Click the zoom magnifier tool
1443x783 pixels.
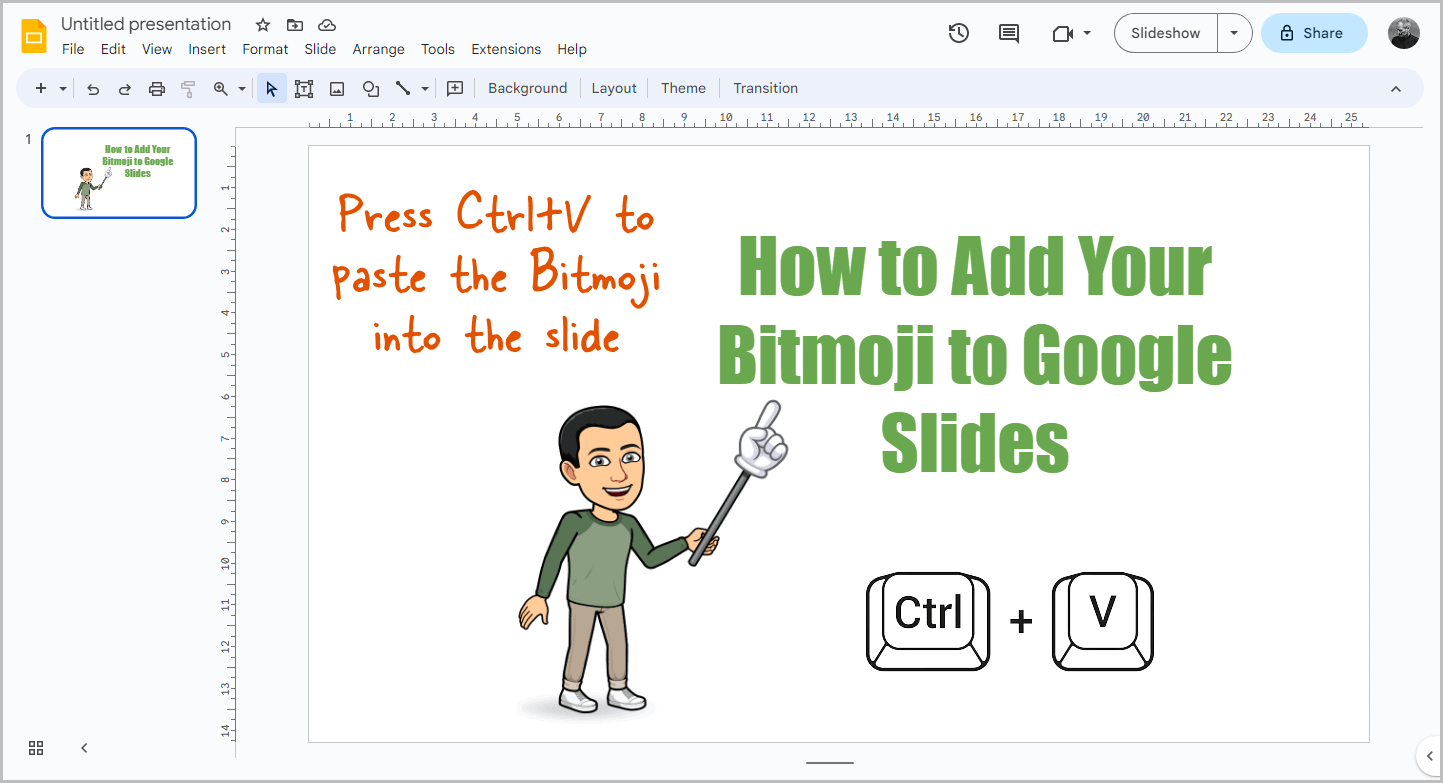click(221, 88)
